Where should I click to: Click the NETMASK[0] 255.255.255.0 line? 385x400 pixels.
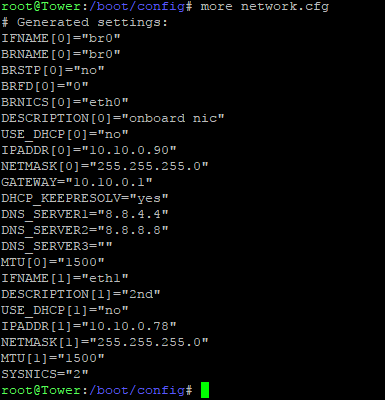tap(105, 166)
